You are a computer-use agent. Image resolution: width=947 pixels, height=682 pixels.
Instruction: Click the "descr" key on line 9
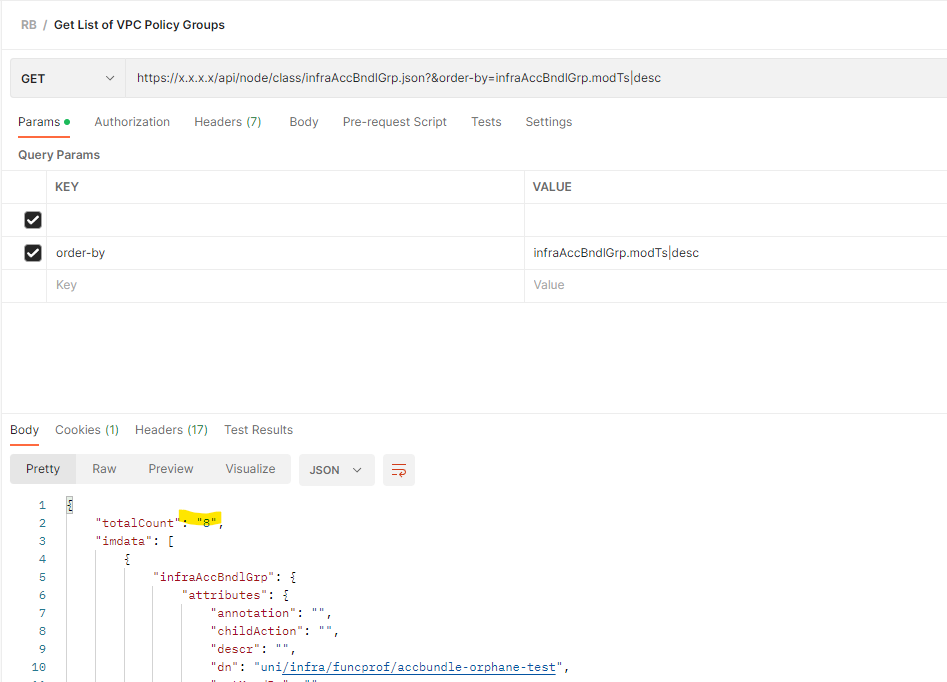[235, 649]
